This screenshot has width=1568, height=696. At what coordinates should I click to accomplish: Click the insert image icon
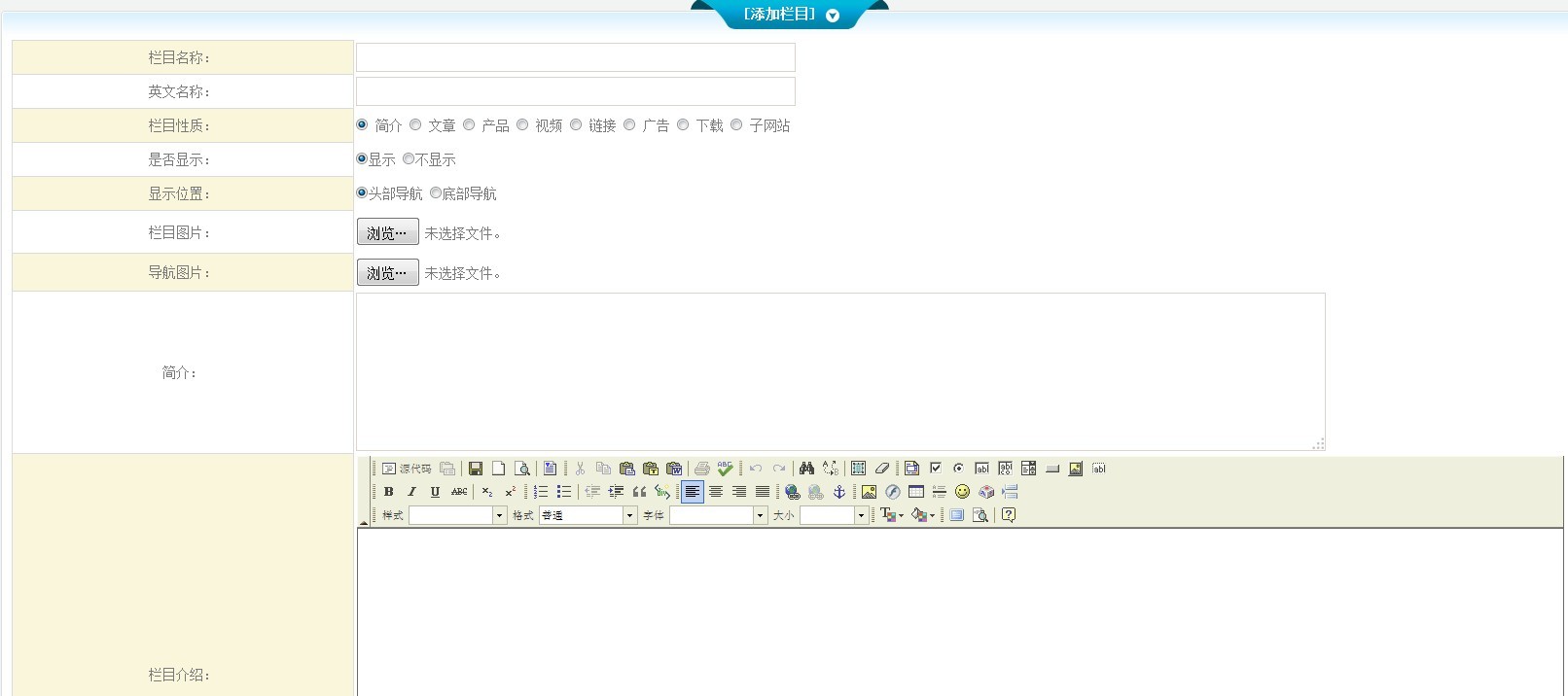(x=869, y=492)
